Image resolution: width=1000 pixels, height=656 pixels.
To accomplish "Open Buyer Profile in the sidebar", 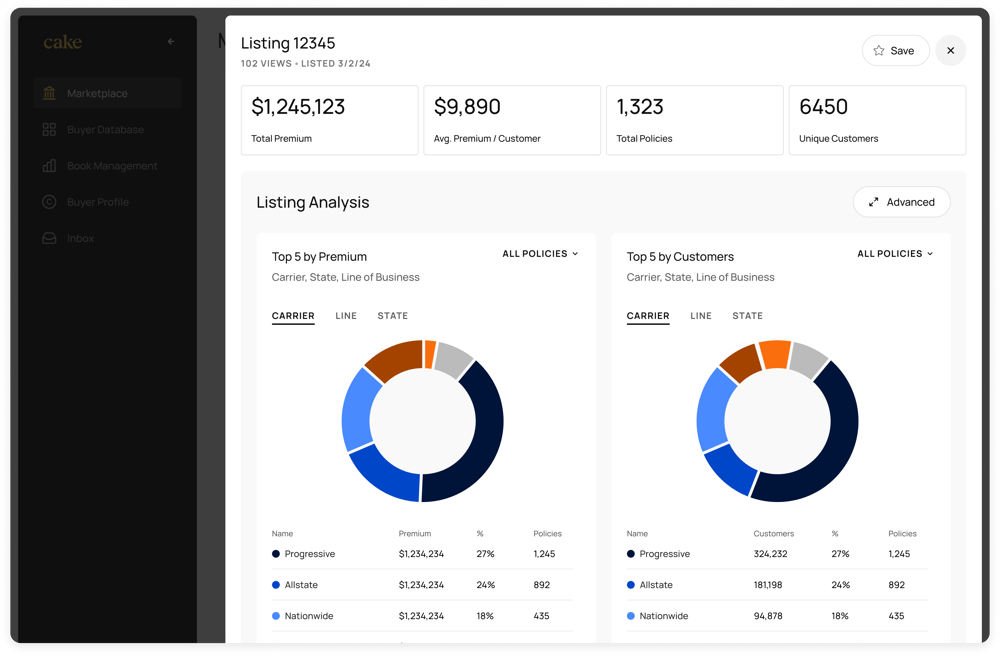I will (x=96, y=201).
